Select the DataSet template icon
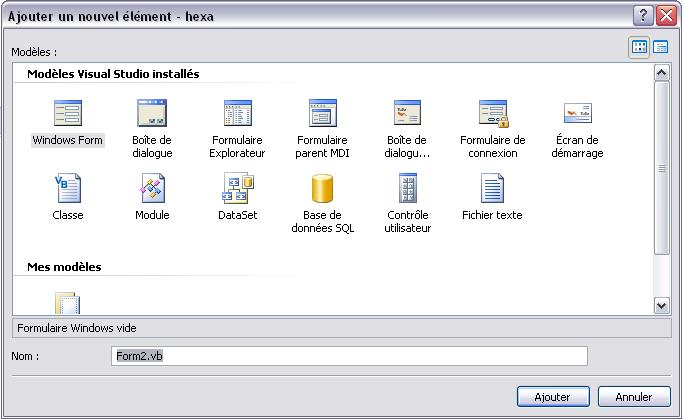 (237, 188)
